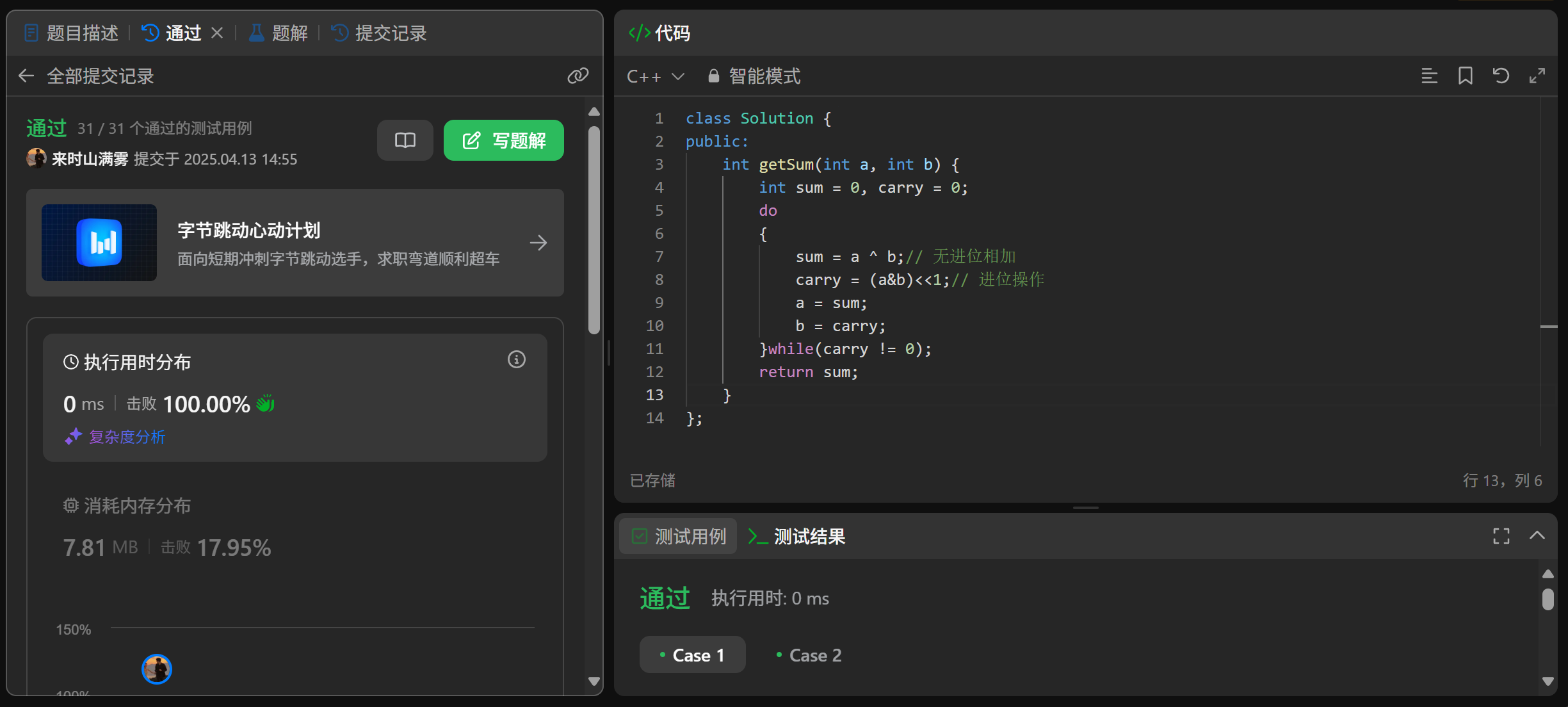Toggle the 智能模式 lock option
Viewport: 1568px width, 707px height.
click(754, 76)
